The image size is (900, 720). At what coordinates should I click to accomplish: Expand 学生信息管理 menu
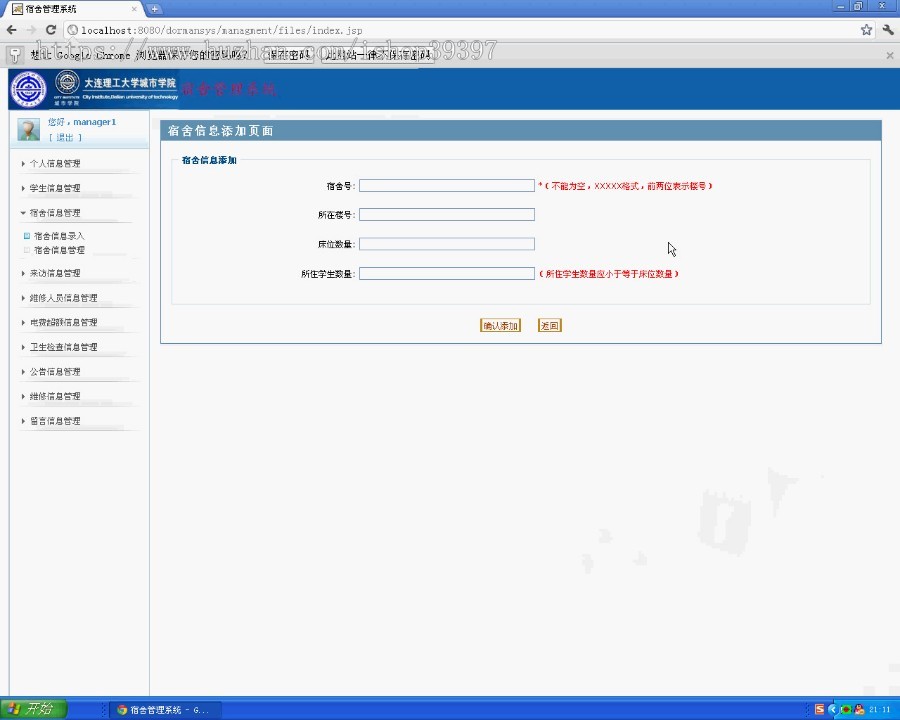[55, 188]
